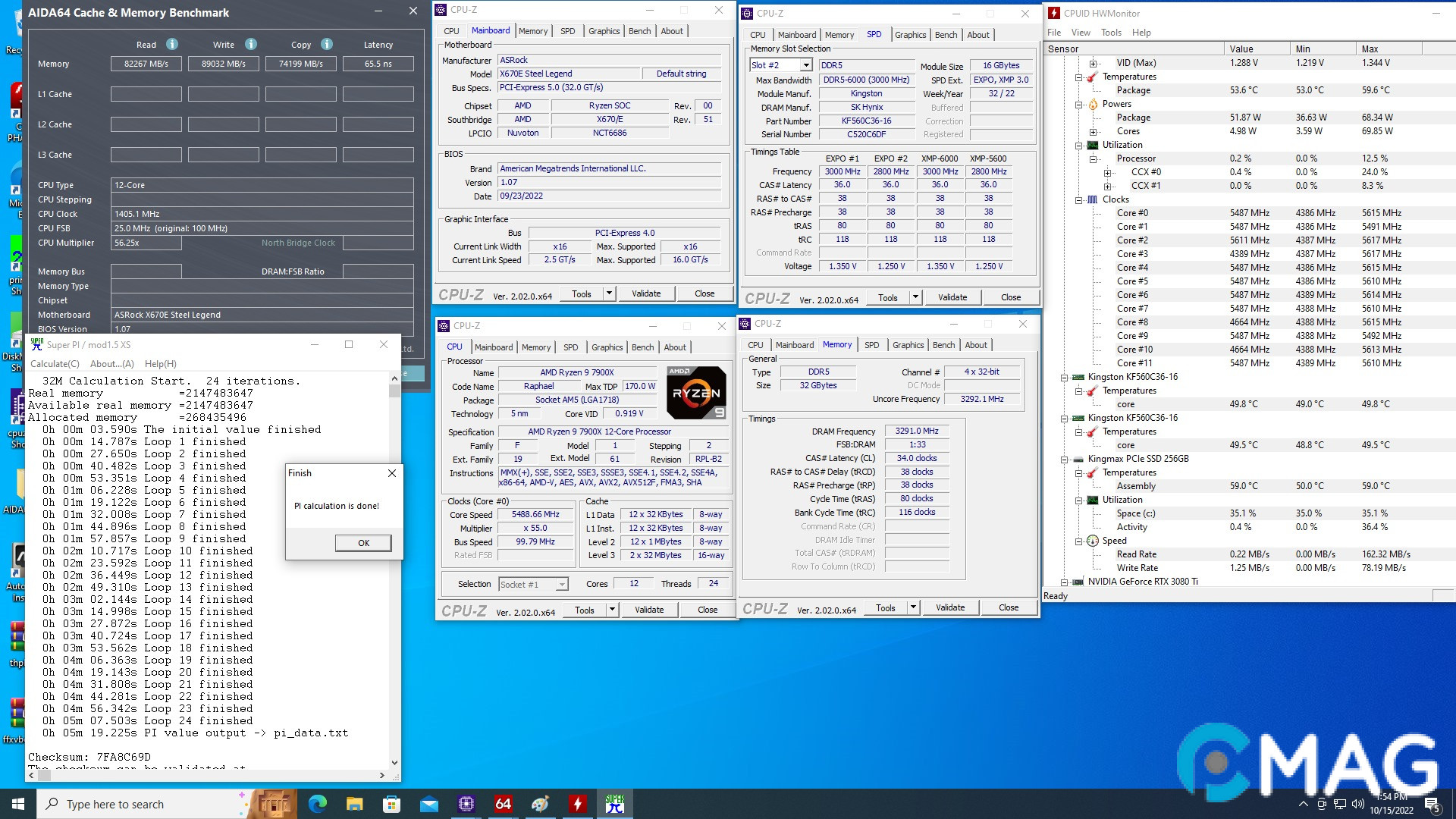This screenshot has width=1456, height=819.
Task: Open the File menu in HWMonitor
Action: pyautogui.click(x=1054, y=33)
